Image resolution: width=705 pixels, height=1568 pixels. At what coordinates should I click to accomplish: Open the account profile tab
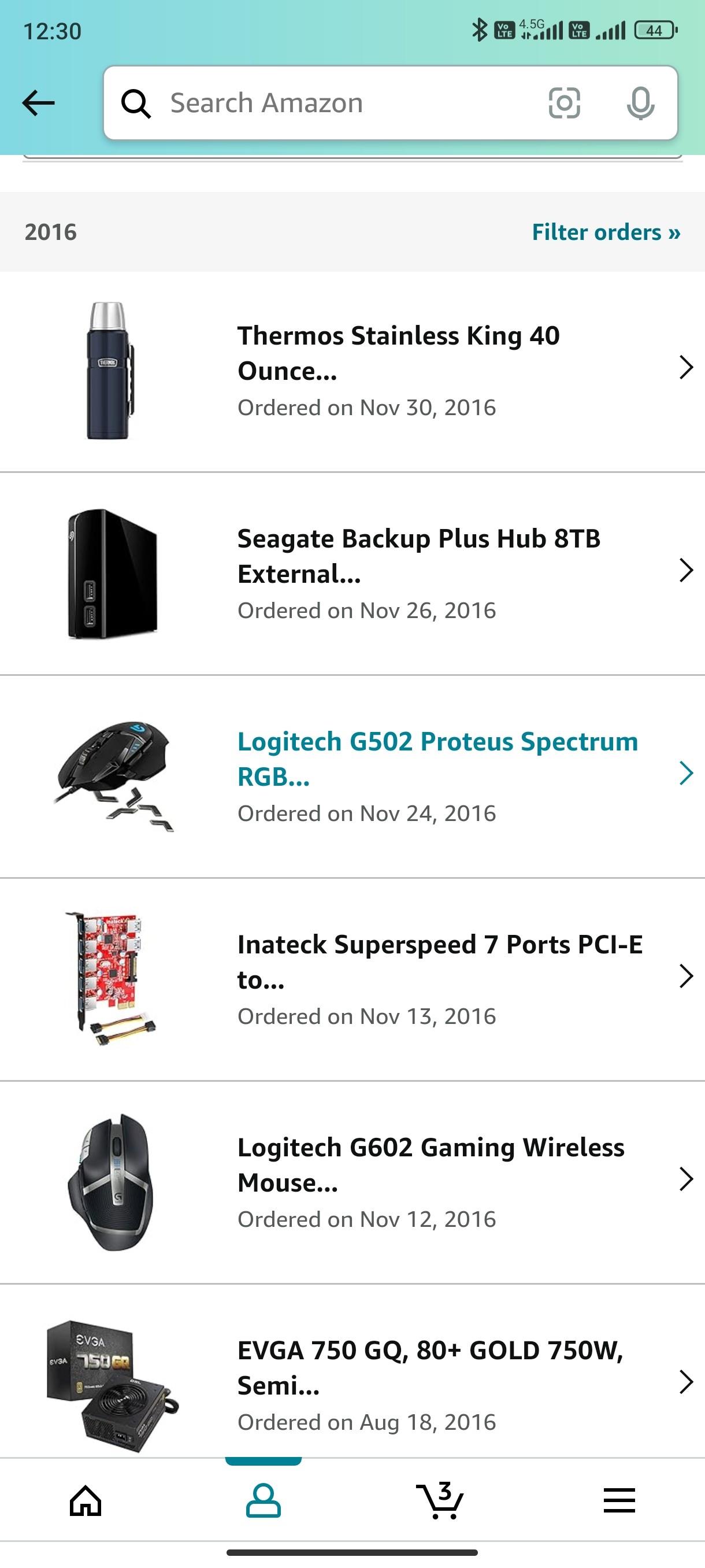click(263, 1500)
